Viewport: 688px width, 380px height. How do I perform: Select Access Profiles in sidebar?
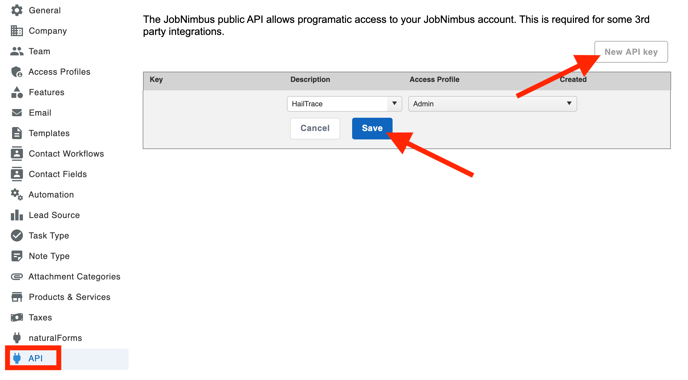click(59, 72)
